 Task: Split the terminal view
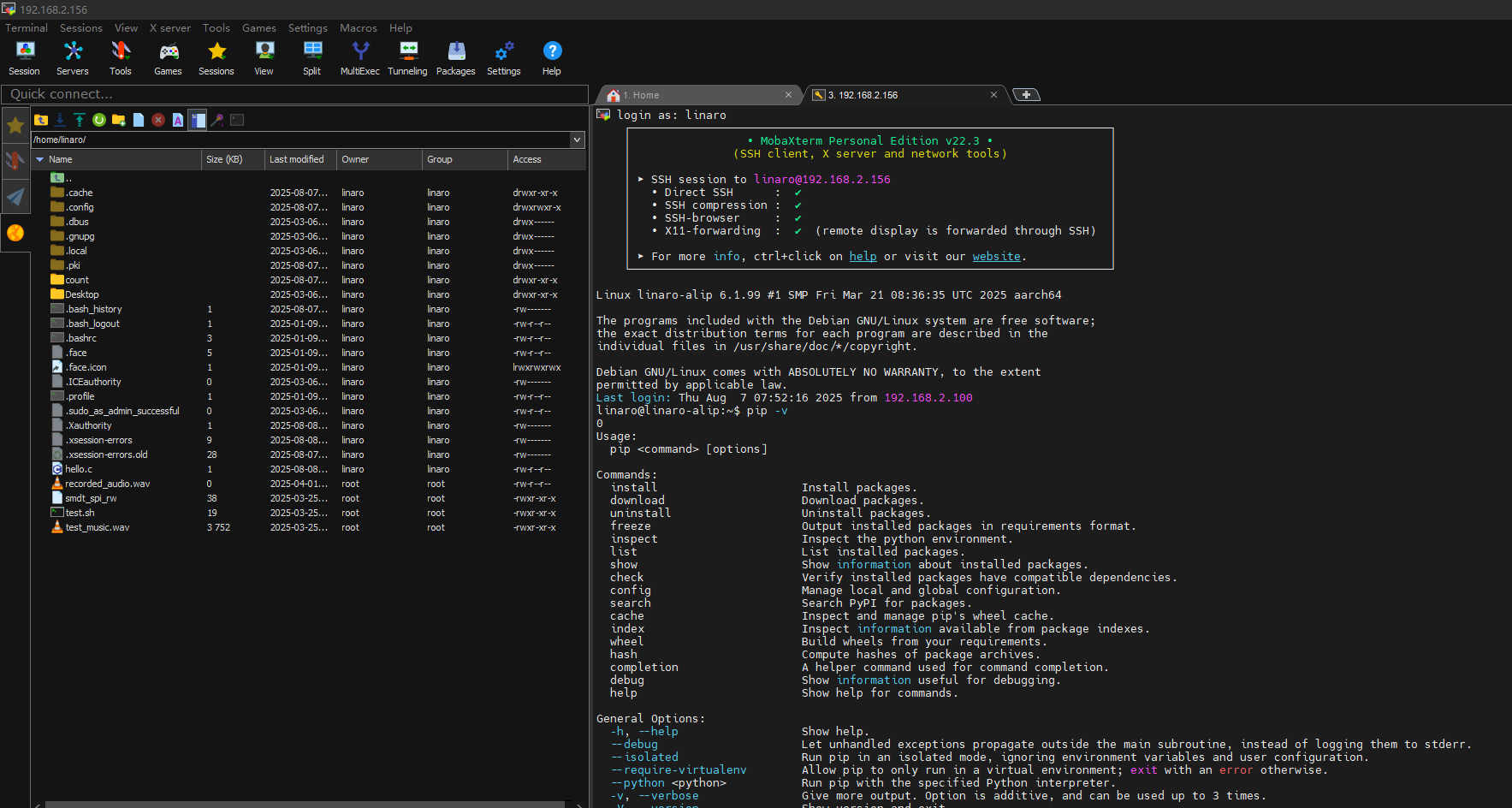tap(311, 58)
